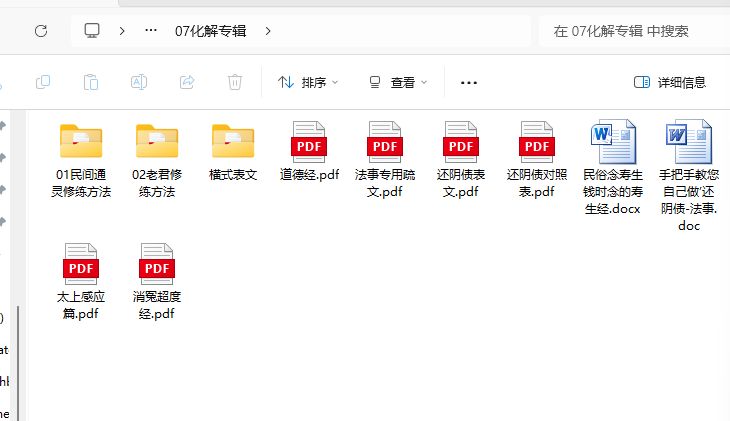Select the 太上感应篇.pdf file icon
This screenshot has height=421, width=730.
click(x=81, y=264)
